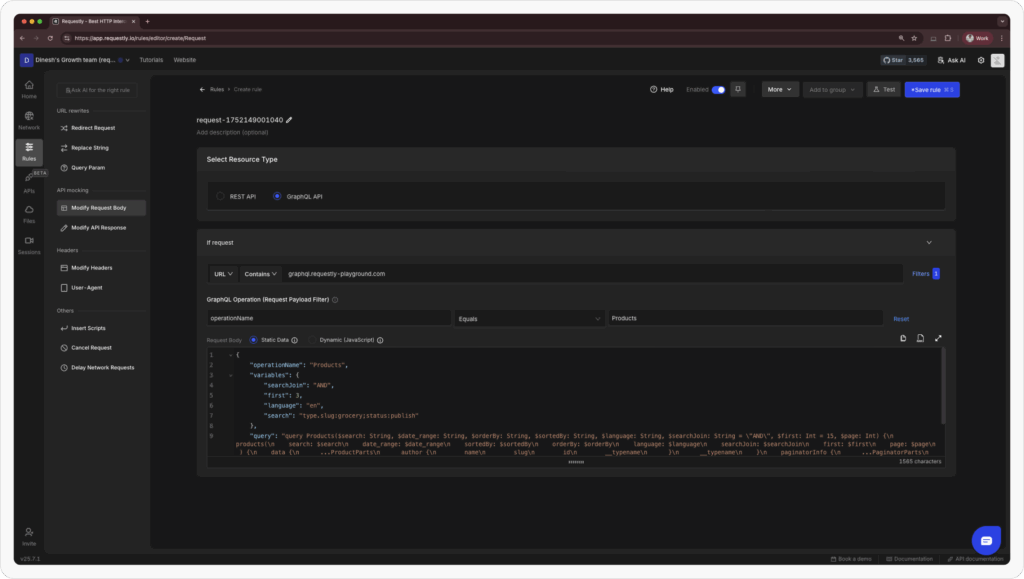The width and height of the screenshot is (1024, 579).
Task: Select Replace String rule type
Action: tap(101, 148)
